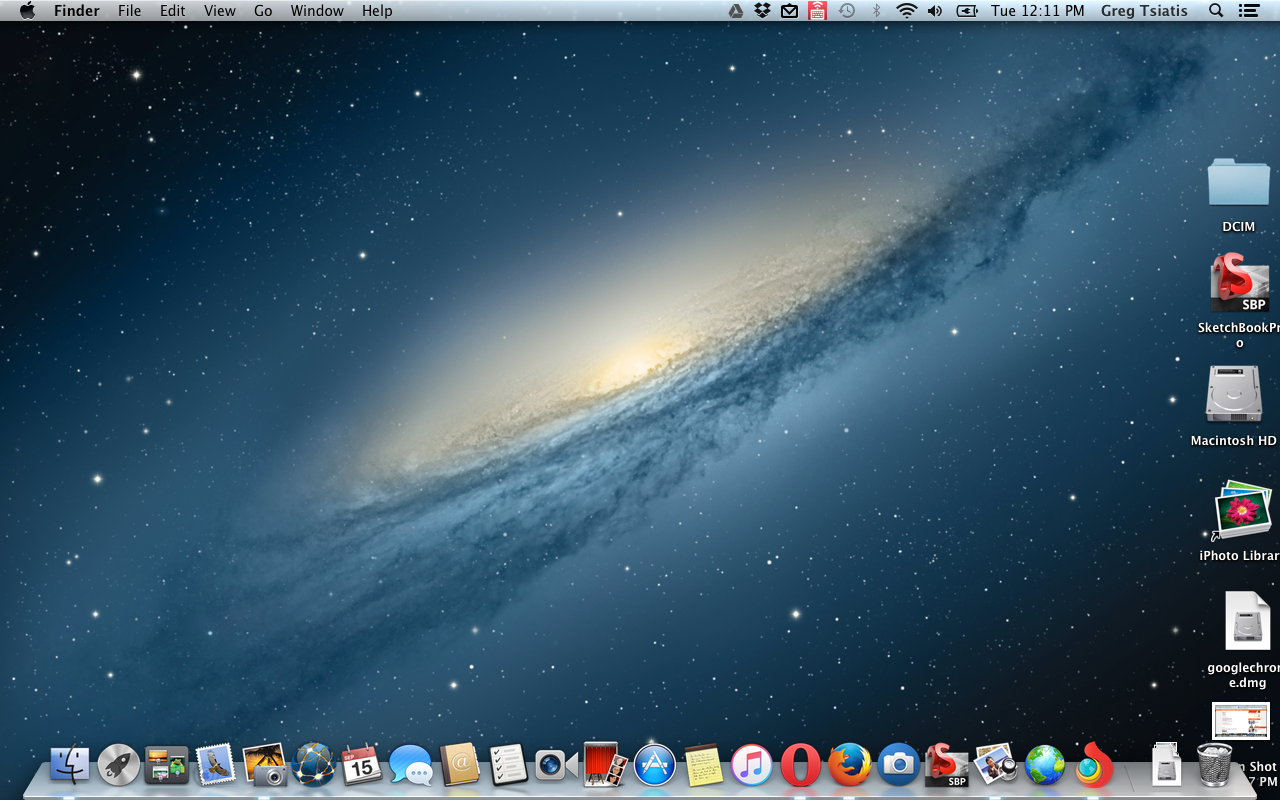Launch Firefox from the Dock
This screenshot has width=1280, height=800.
(x=849, y=766)
